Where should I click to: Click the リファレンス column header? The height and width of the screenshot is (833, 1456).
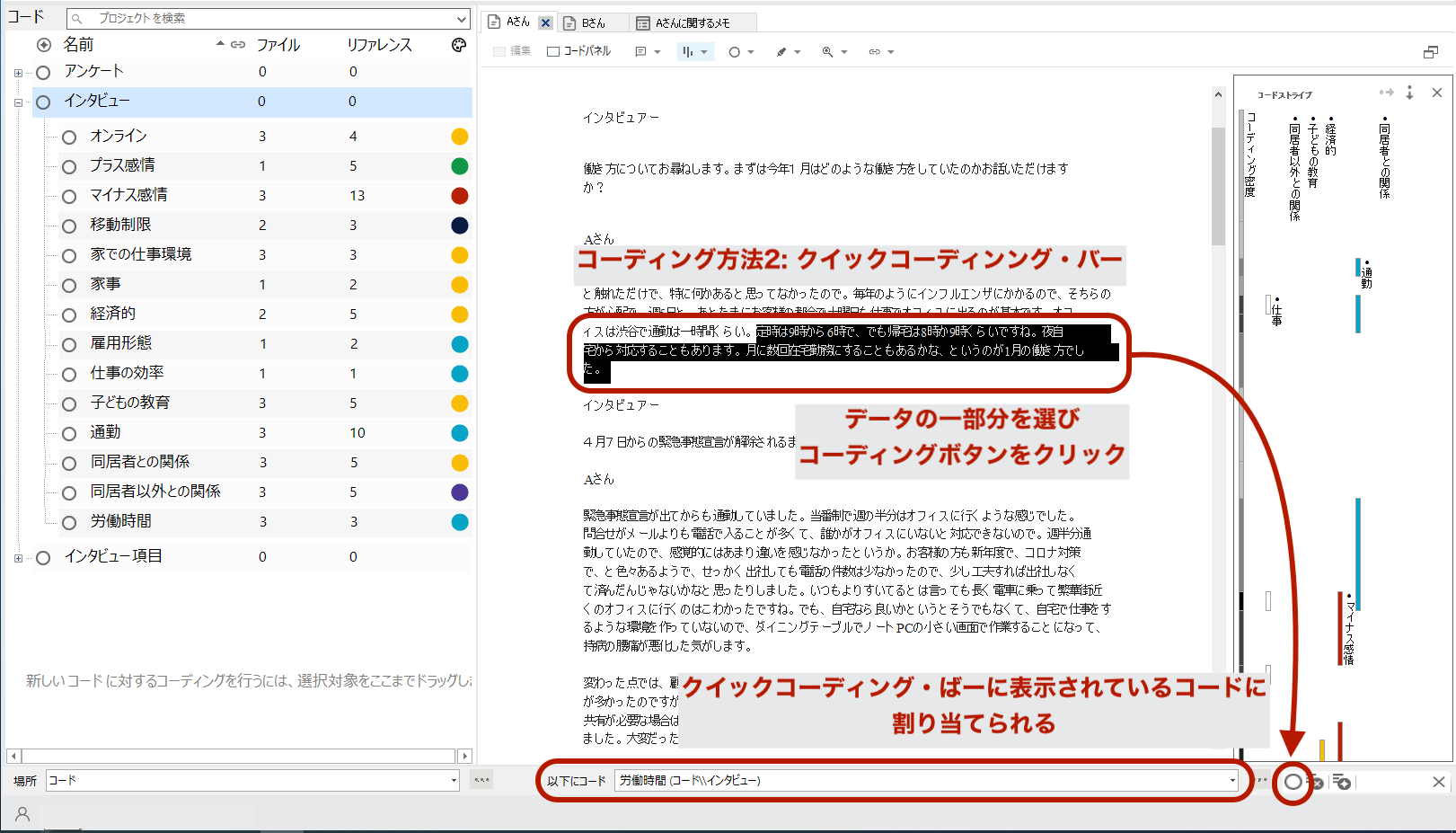click(x=379, y=45)
